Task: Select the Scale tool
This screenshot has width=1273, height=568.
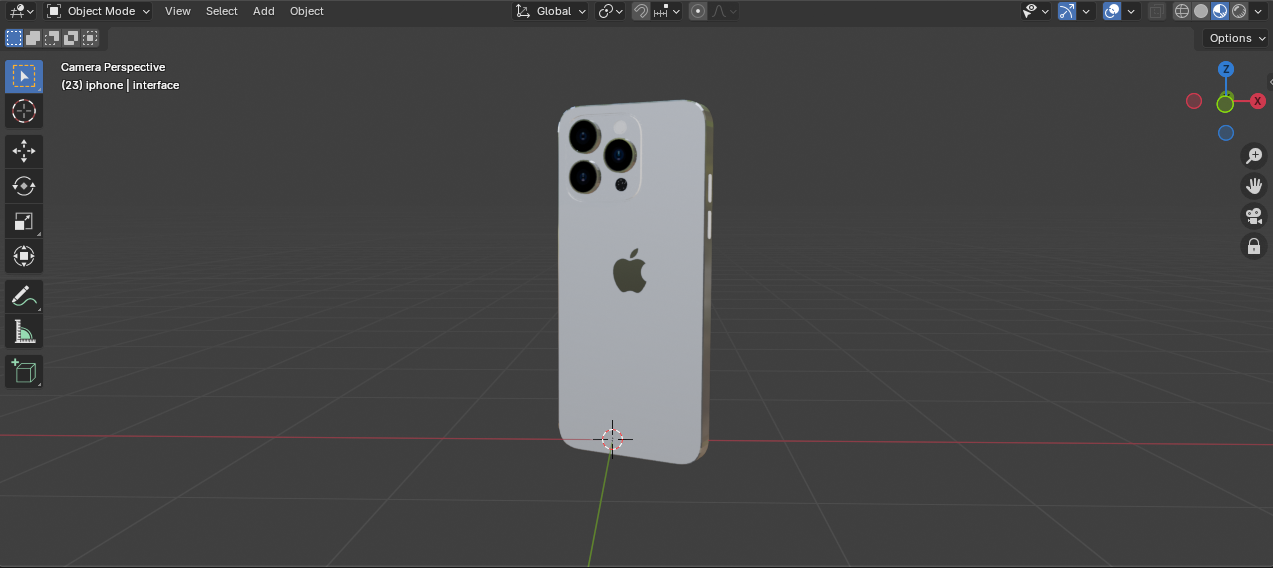Action: [24, 221]
